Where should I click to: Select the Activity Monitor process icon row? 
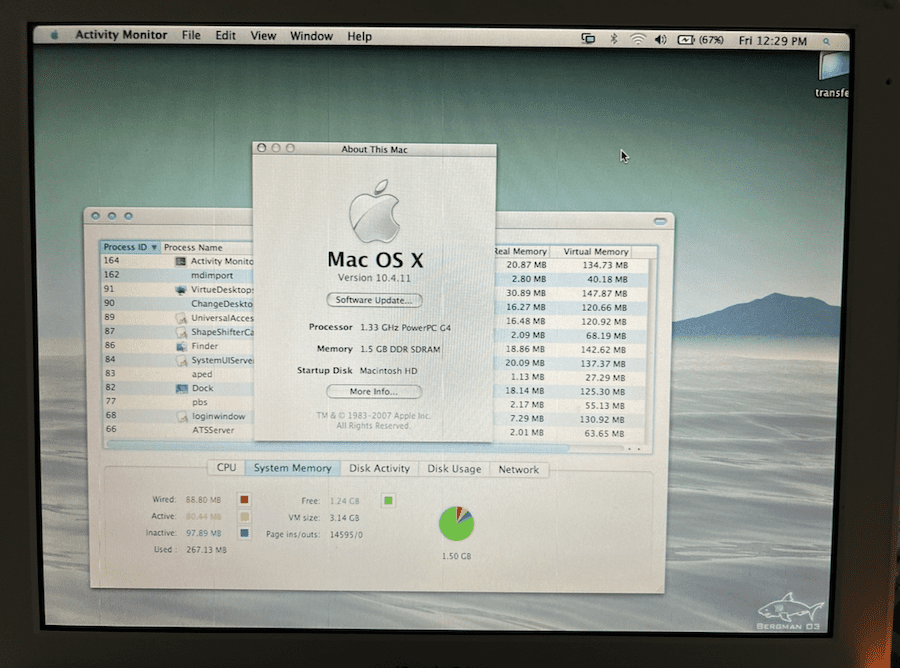click(x=181, y=261)
